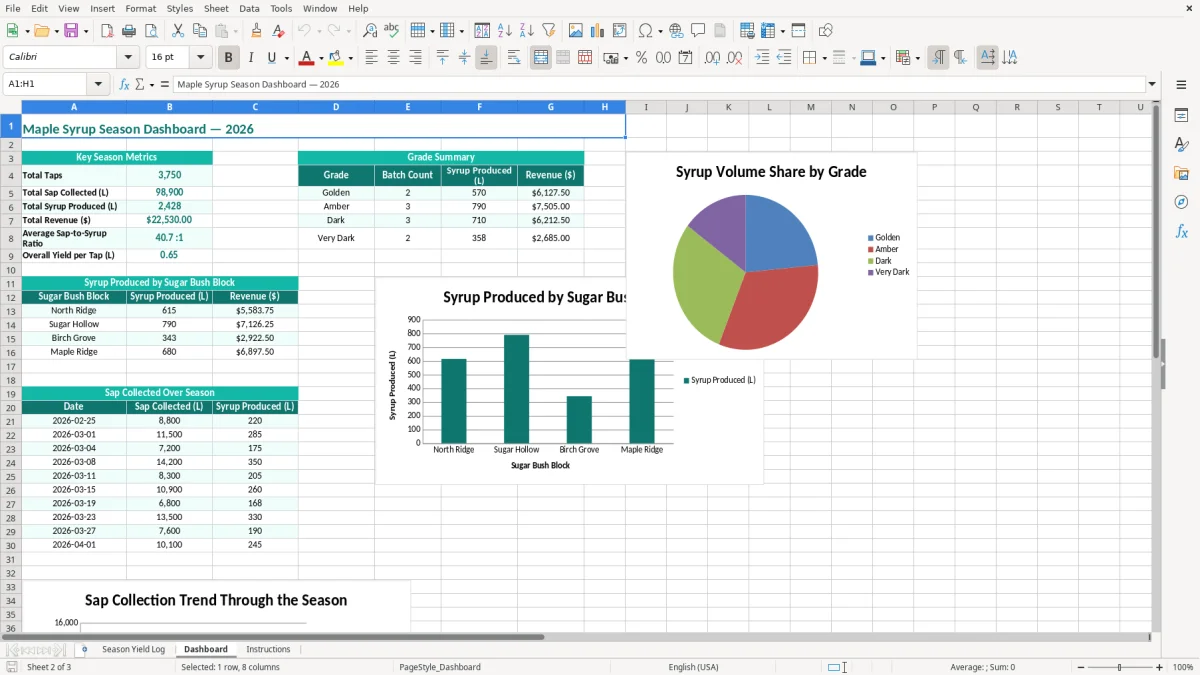Click the Insert Chart icon
Image resolution: width=1200 pixels, height=675 pixels.
(x=598, y=31)
